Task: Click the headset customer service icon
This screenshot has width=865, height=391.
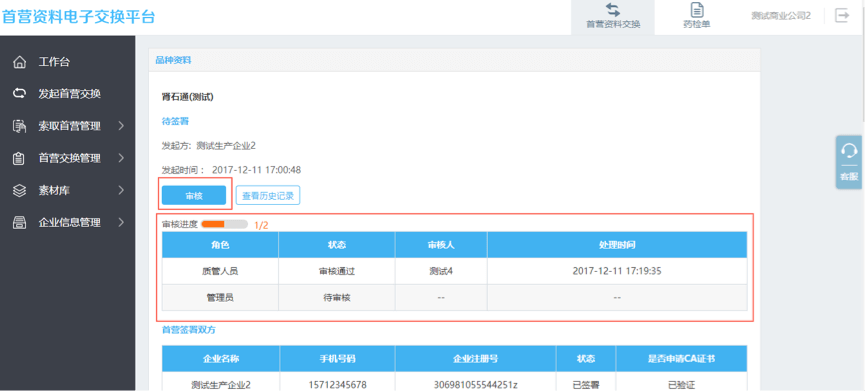Action: 849,150
